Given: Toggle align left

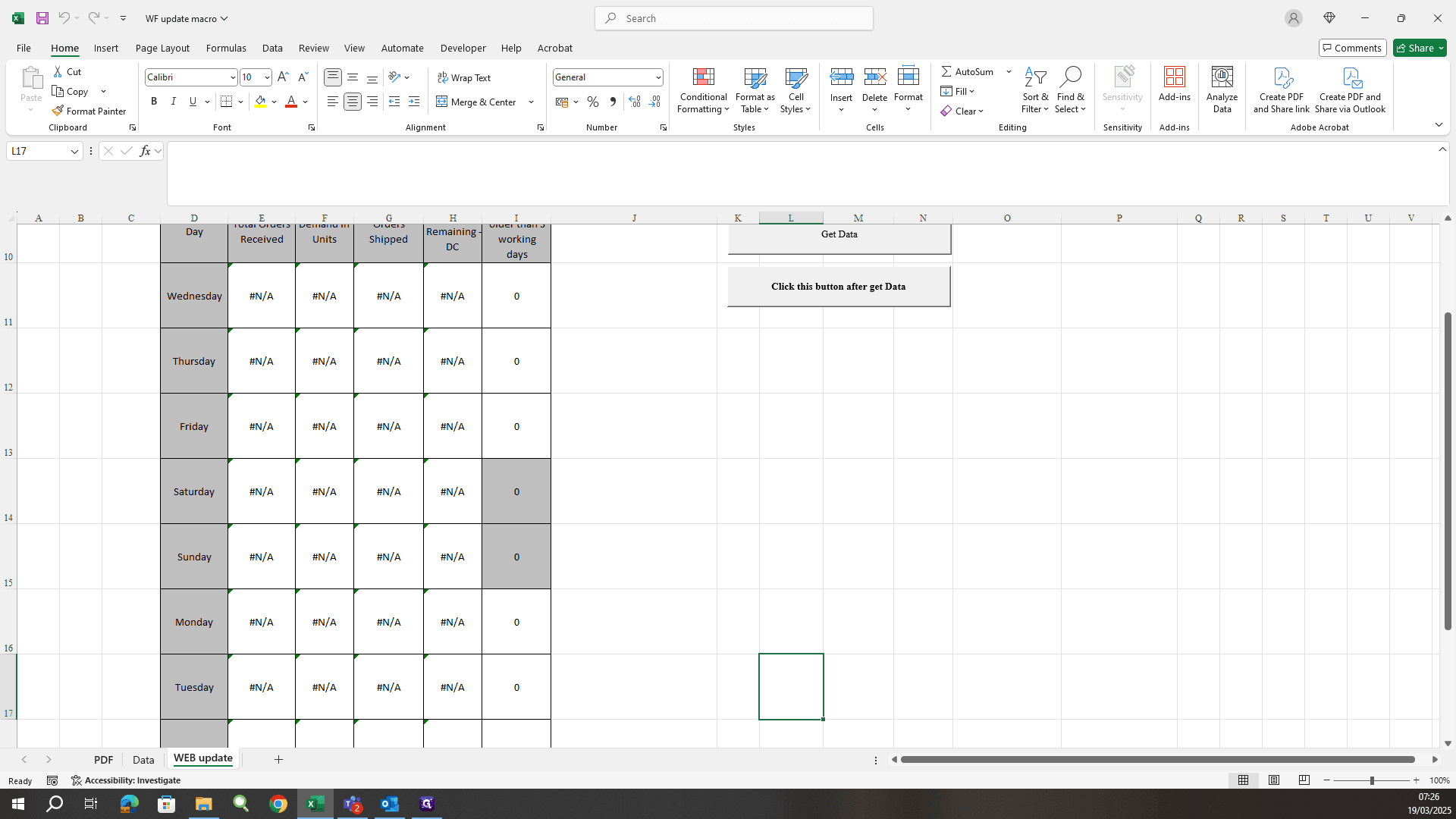Looking at the screenshot, I should tap(333, 102).
